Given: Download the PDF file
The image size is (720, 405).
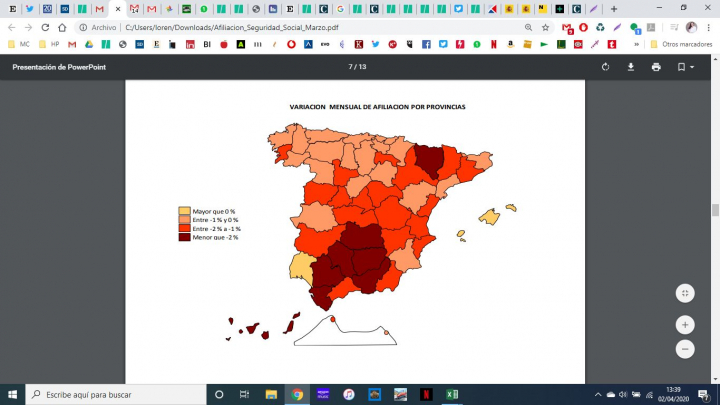Looking at the screenshot, I should click(x=631, y=67).
